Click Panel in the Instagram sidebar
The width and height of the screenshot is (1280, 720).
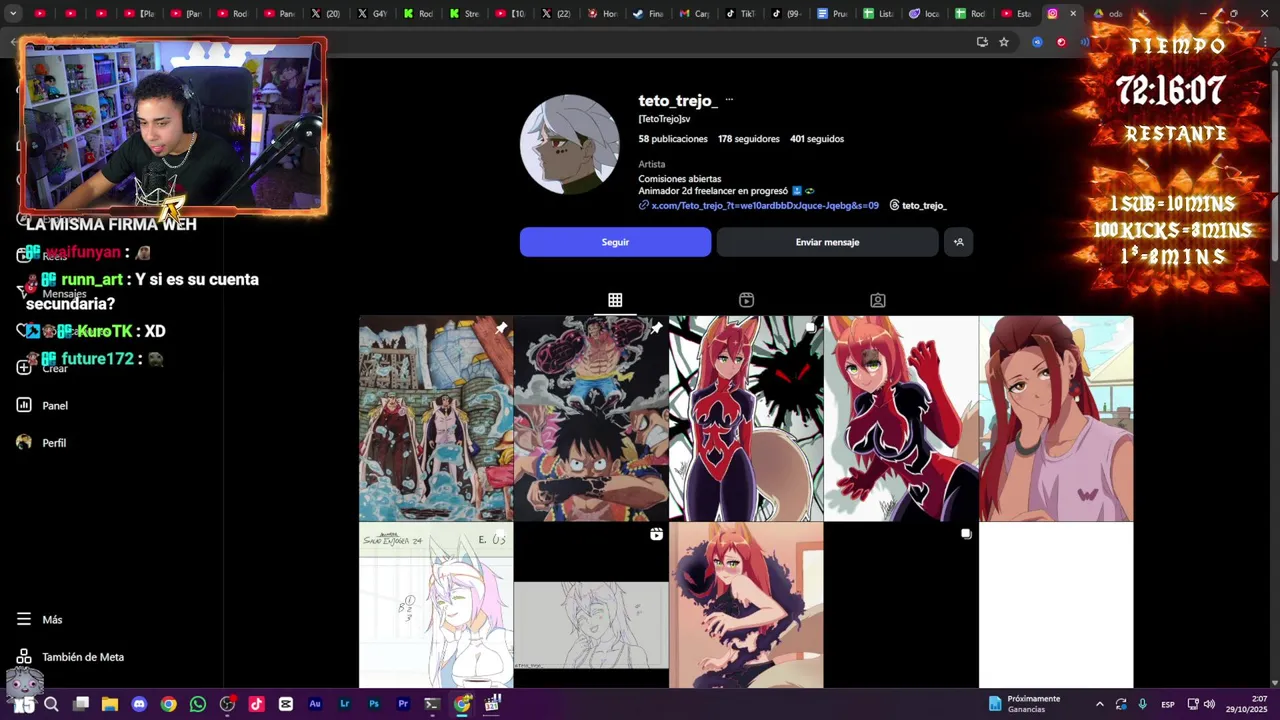tap(55, 405)
